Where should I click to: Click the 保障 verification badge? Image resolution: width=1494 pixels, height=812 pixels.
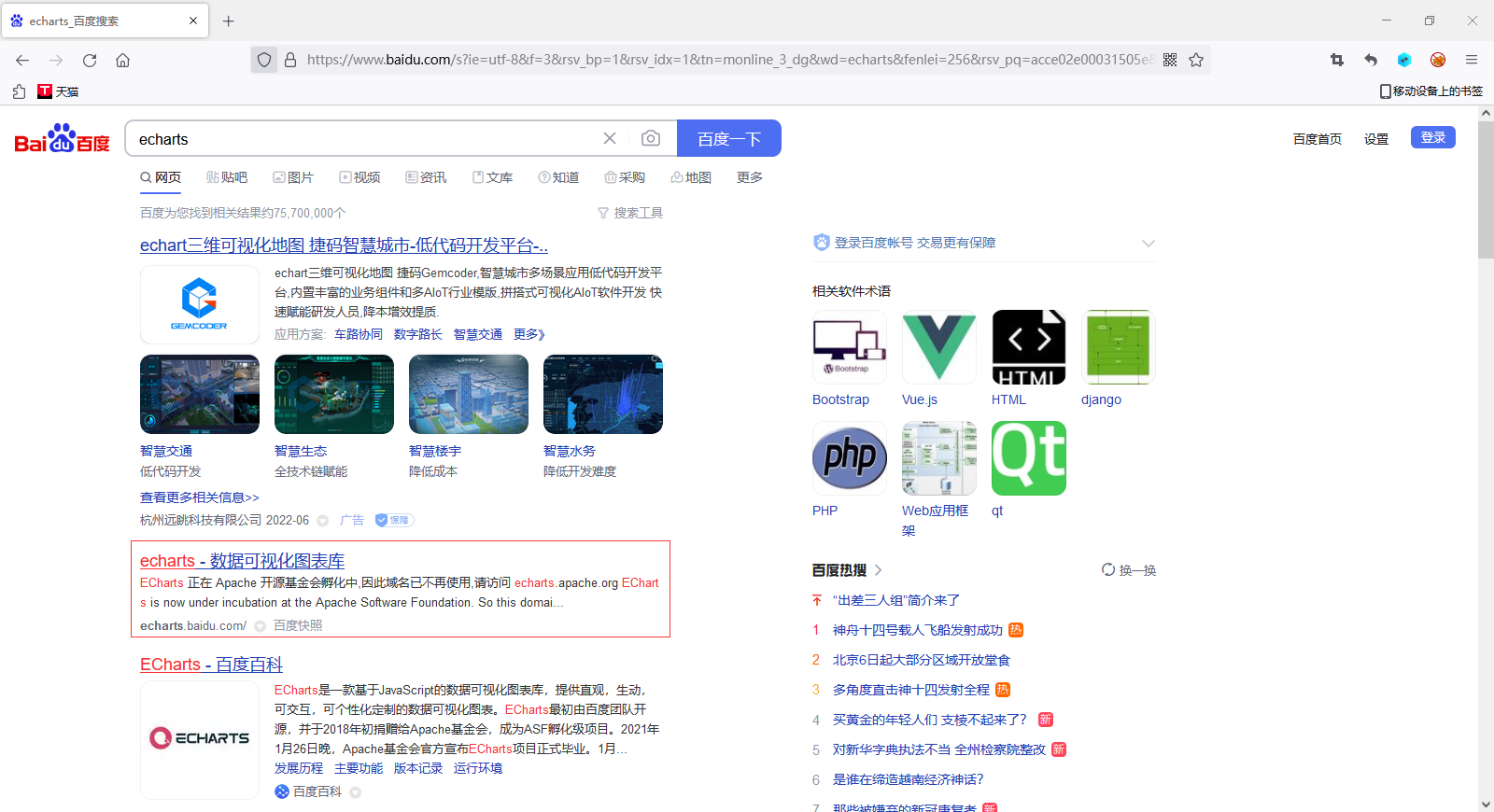tap(394, 520)
